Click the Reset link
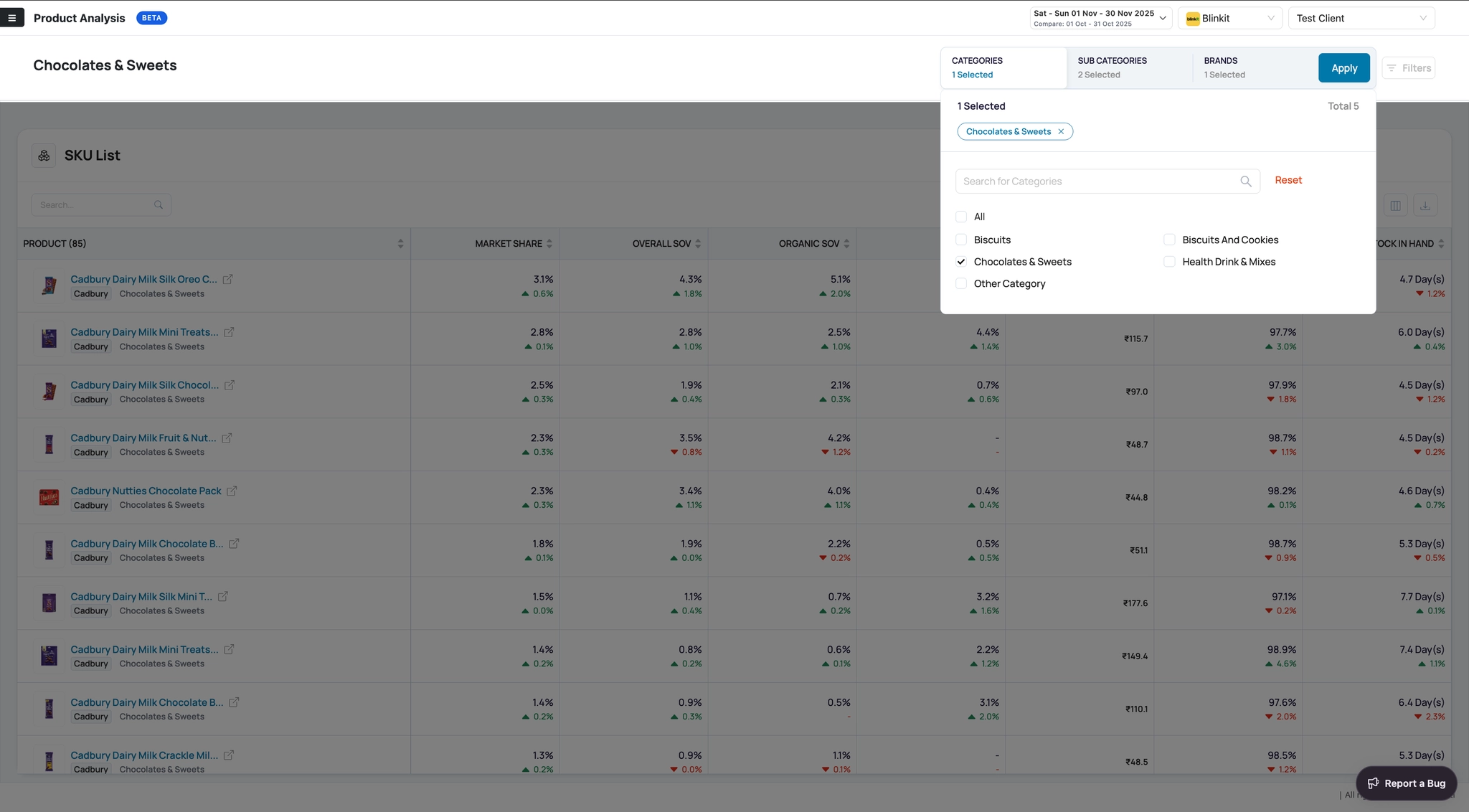The image size is (1469, 812). (1288, 180)
